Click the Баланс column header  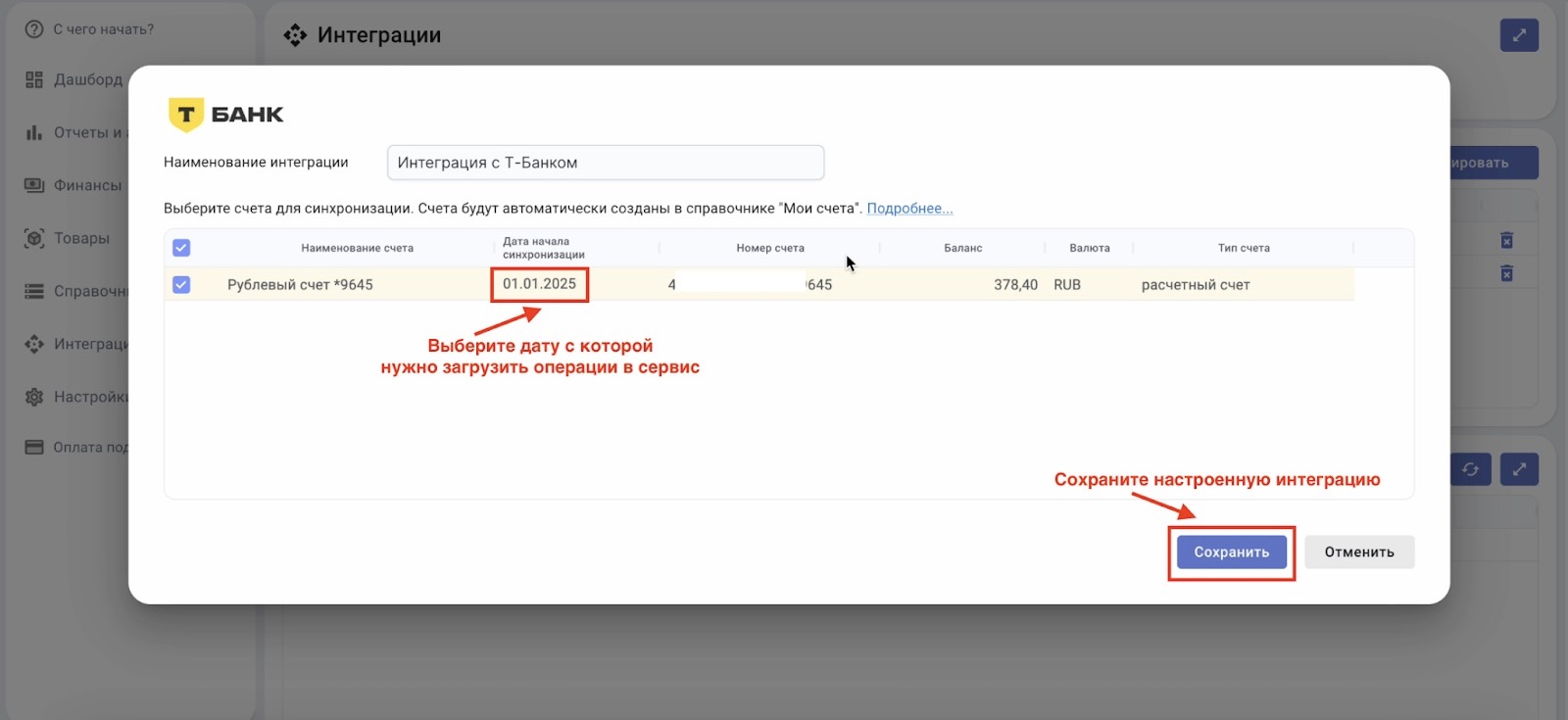pos(963,248)
